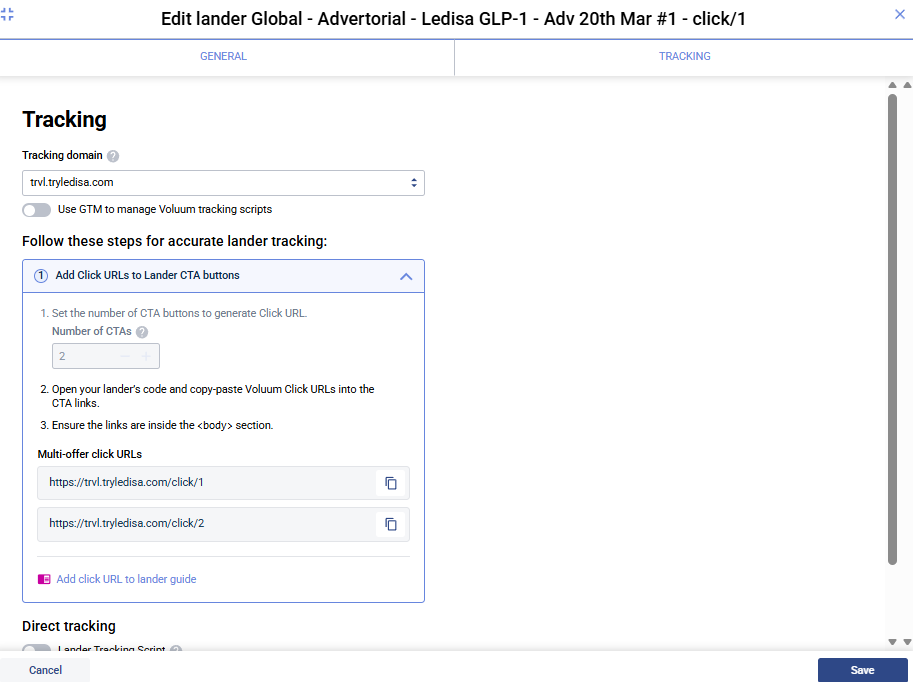913x682 pixels.
Task: Click the step 1 numbered circle icon
Action: pos(41,276)
